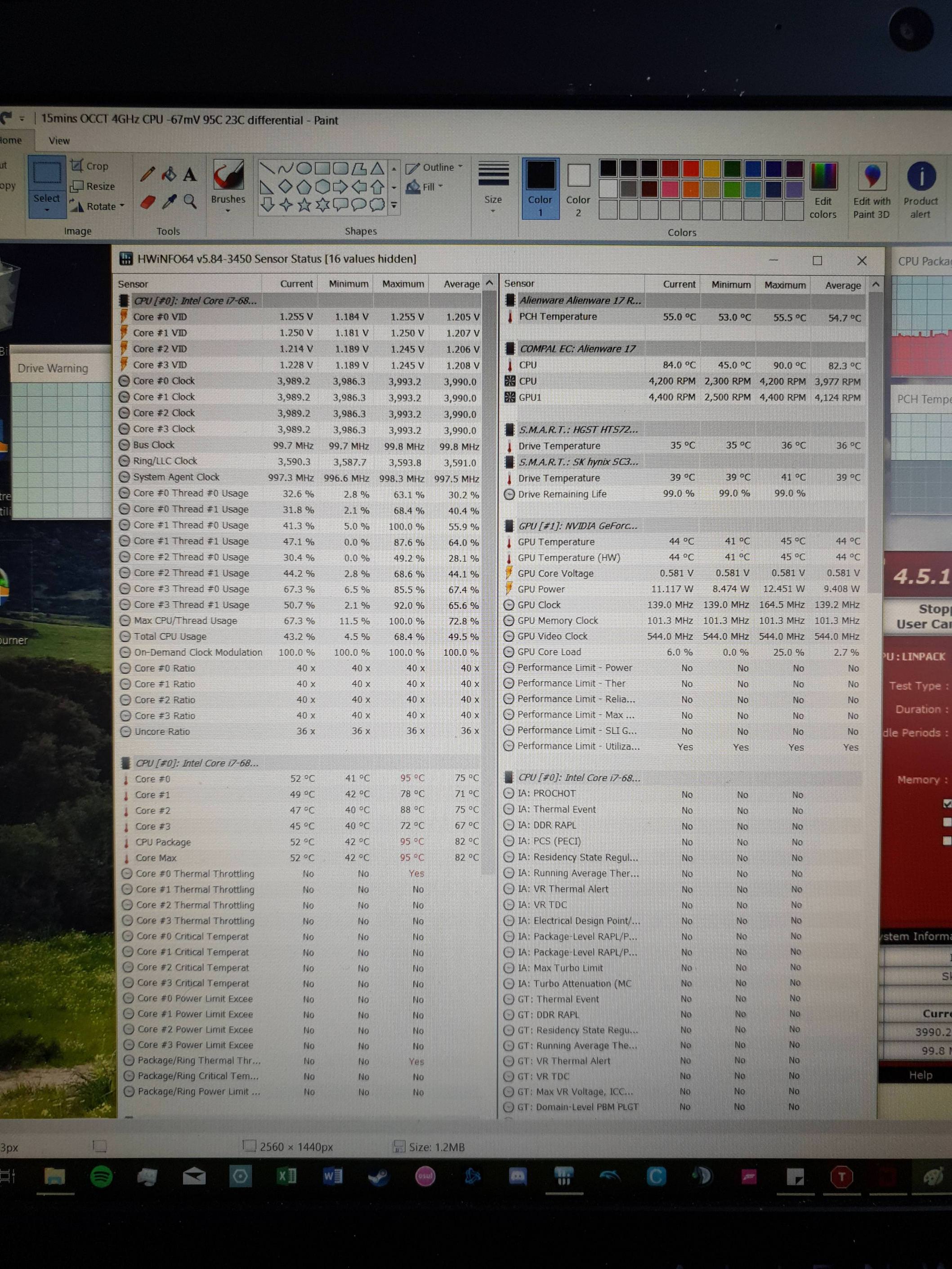This screenshot has height=1269, width=952.
Task: Pick the pink rose color swatch
Action: [x=670, y=189]
